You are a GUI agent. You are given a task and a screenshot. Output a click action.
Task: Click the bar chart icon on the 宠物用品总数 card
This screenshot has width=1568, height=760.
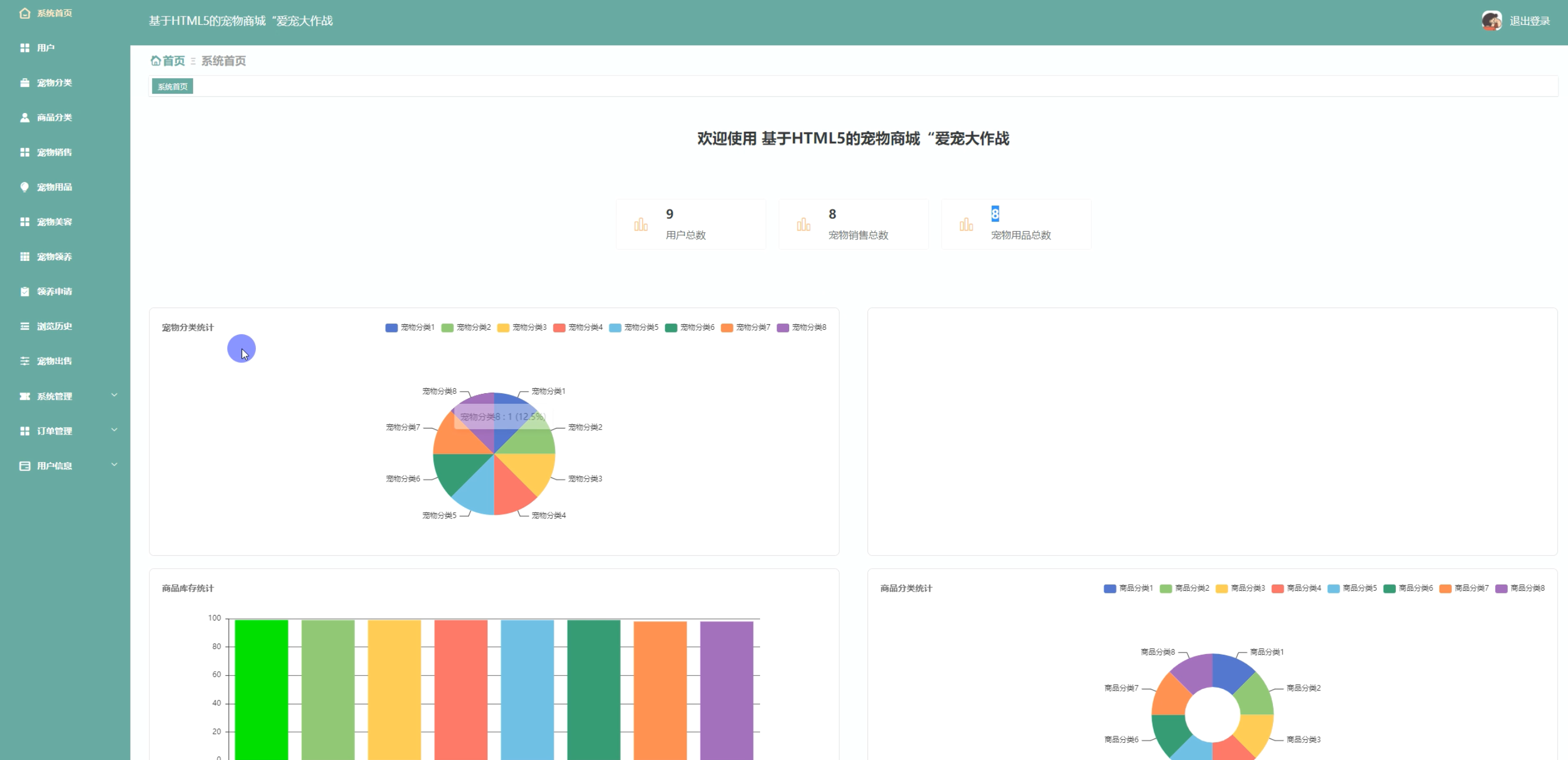pyautogui.click(x=966, y=224)
